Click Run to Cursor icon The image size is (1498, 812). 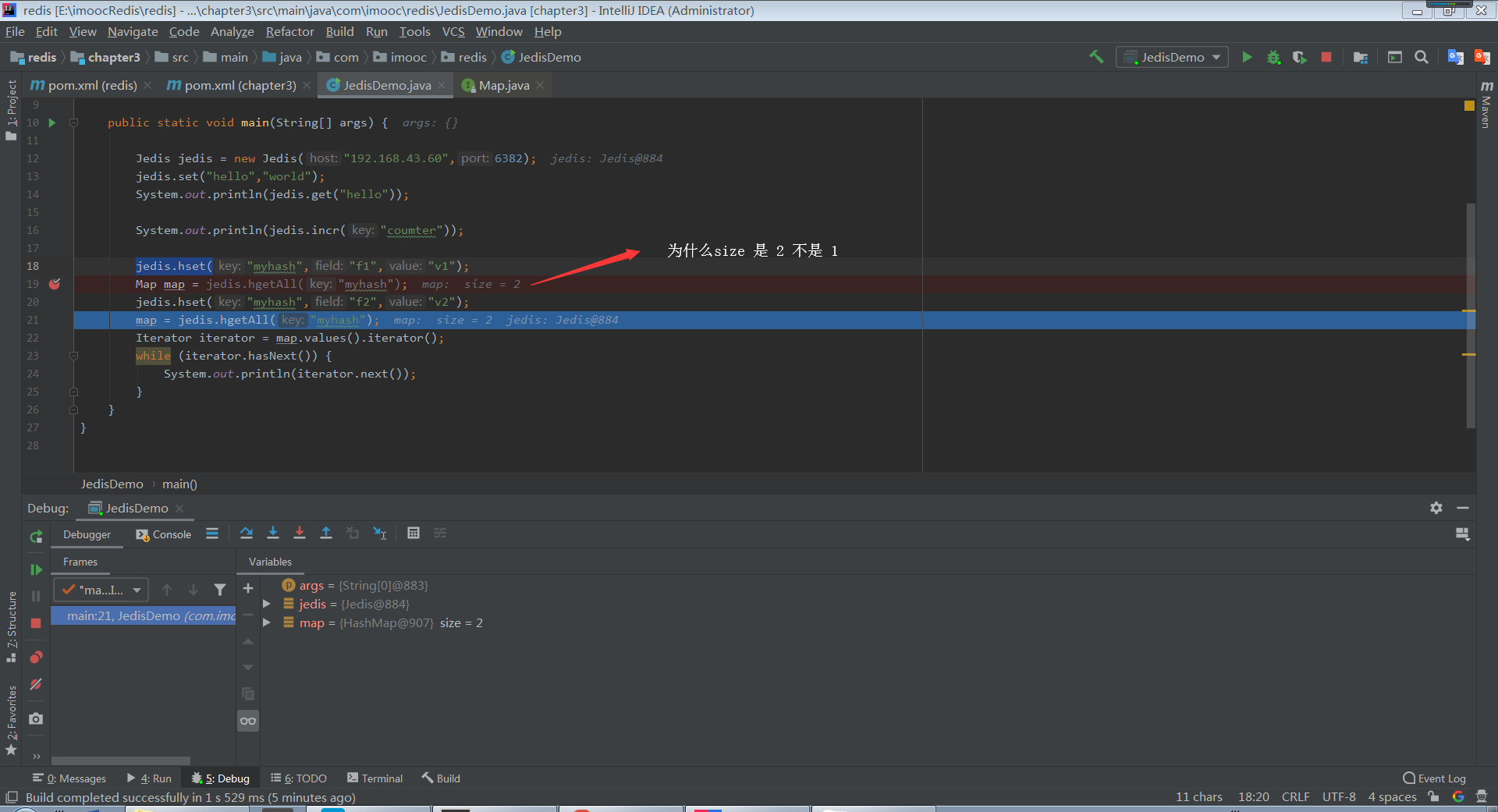pyautogui.click(x=379, y=533)
